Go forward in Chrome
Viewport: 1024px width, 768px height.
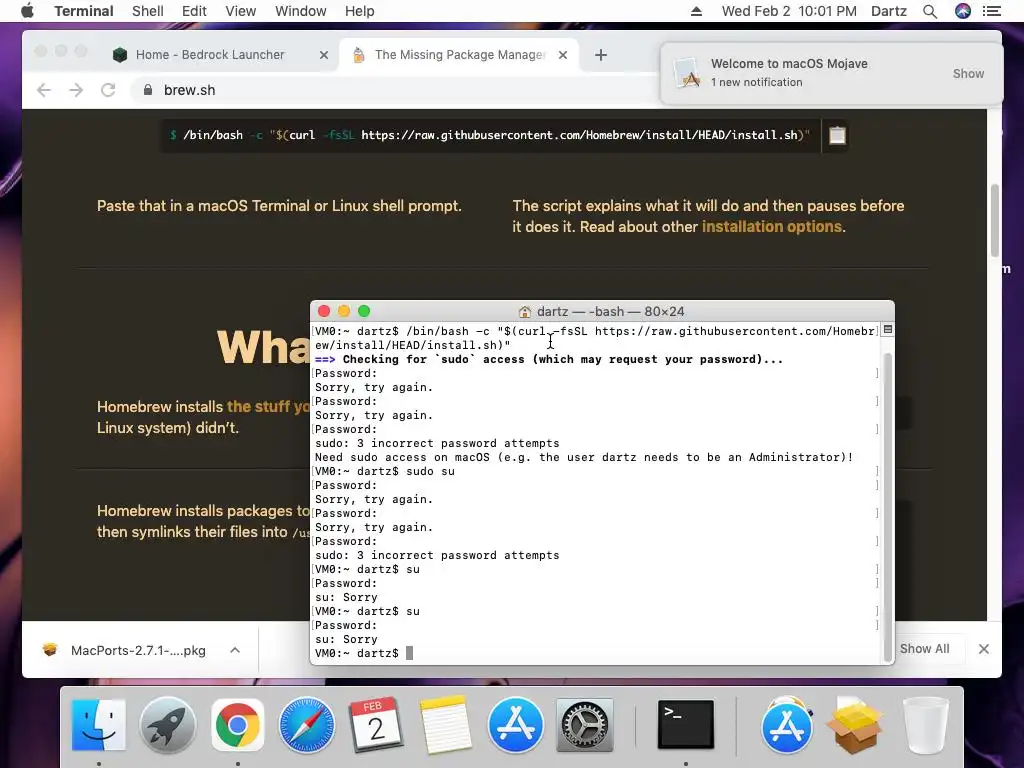coord(76,90)
